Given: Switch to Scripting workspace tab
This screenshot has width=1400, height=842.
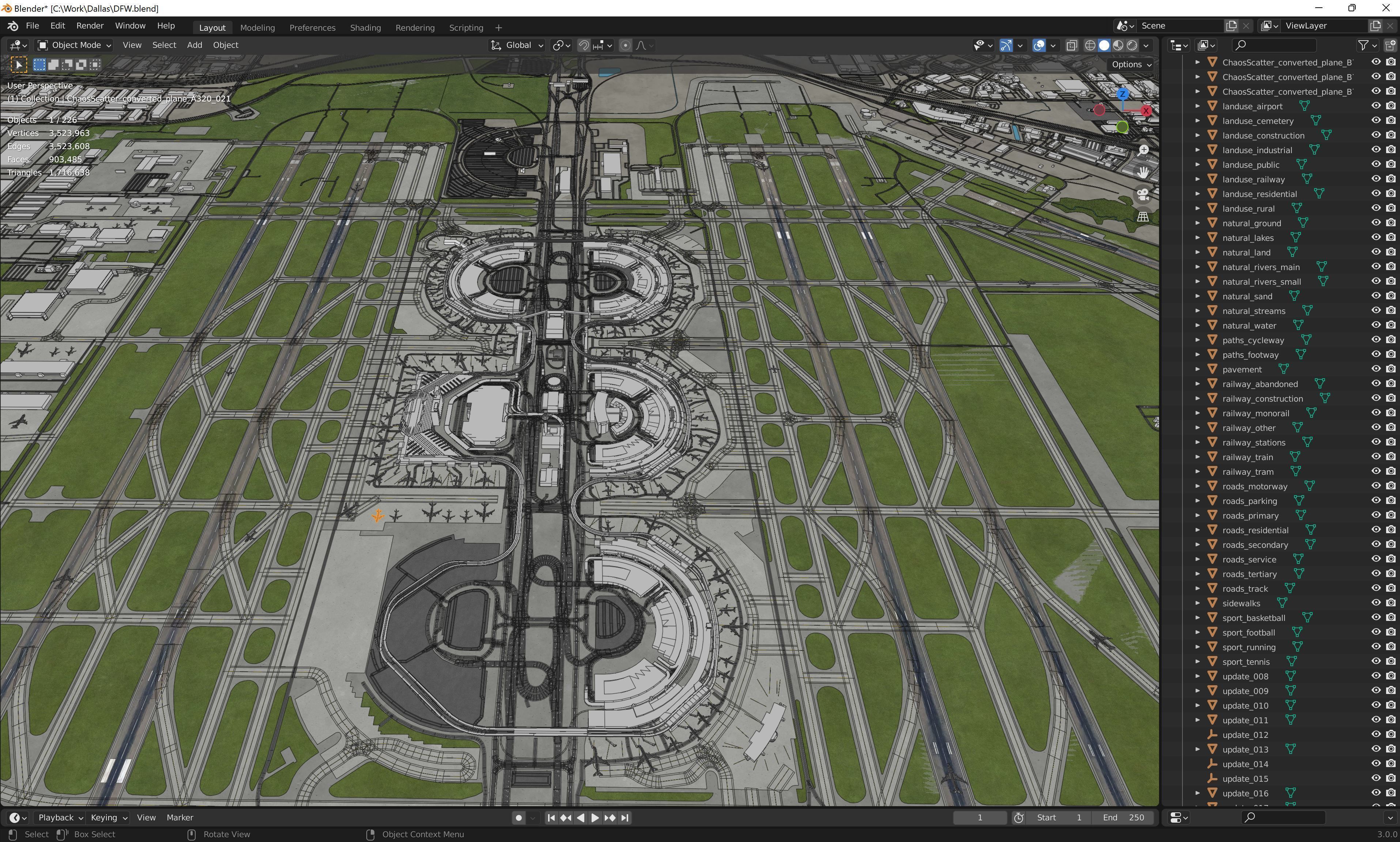Looking at the screenshot, I should [466, 28].
